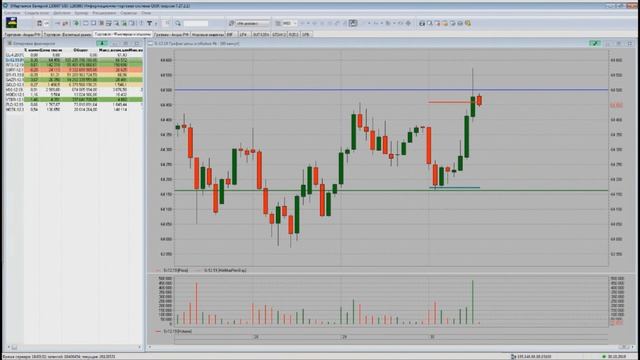
Task: Click the magnifier icon beside search field
Action: (178, 23)
